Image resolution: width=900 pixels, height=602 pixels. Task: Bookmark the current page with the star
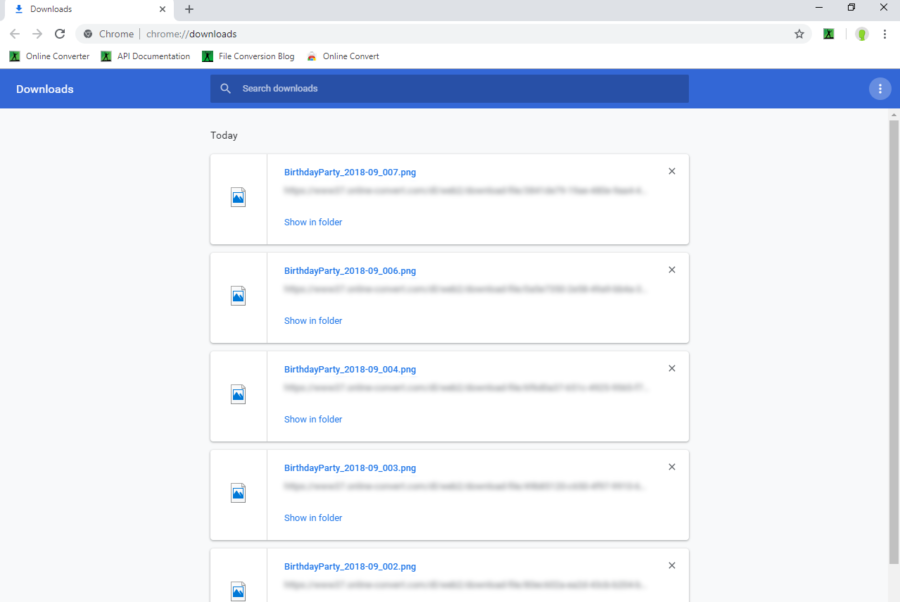(798, 33)
